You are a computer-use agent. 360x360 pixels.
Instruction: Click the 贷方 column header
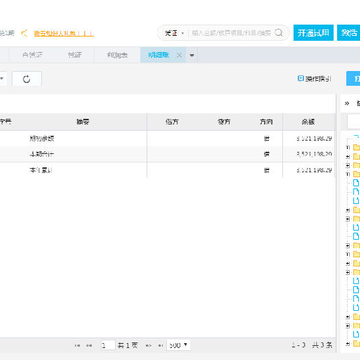point(224,122)
